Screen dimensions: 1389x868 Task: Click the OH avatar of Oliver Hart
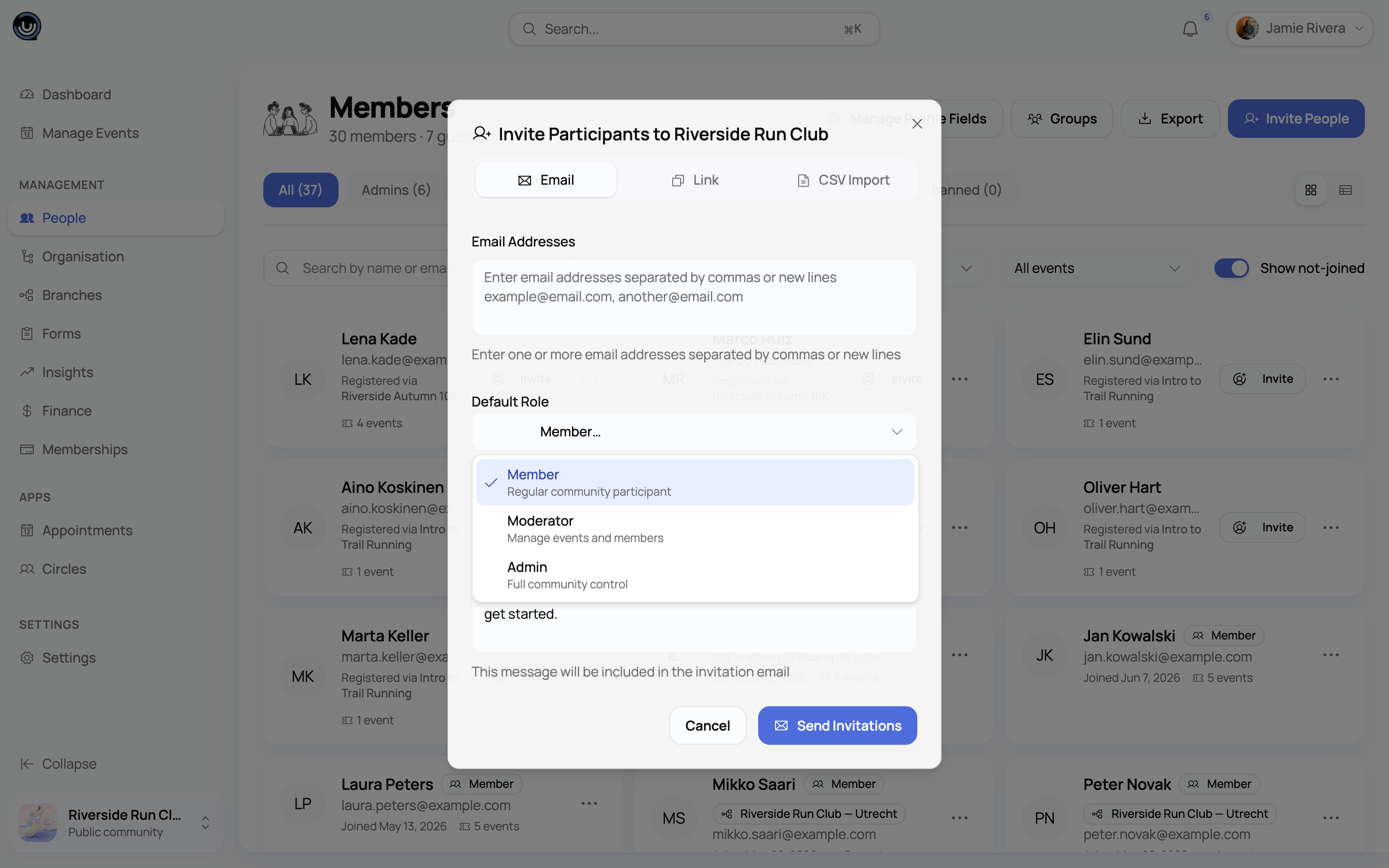point(1045,528)
